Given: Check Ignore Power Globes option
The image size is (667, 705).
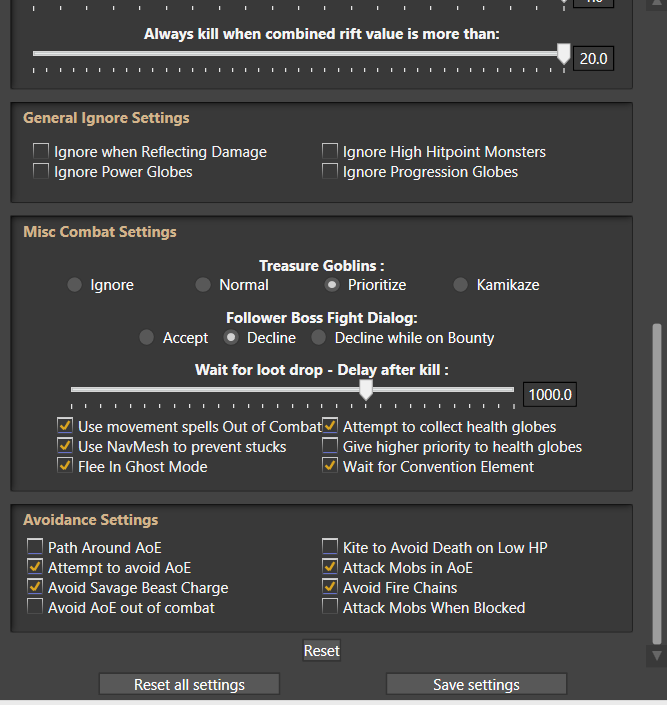Looking at the screenshot, I should [x=41, y=172].
